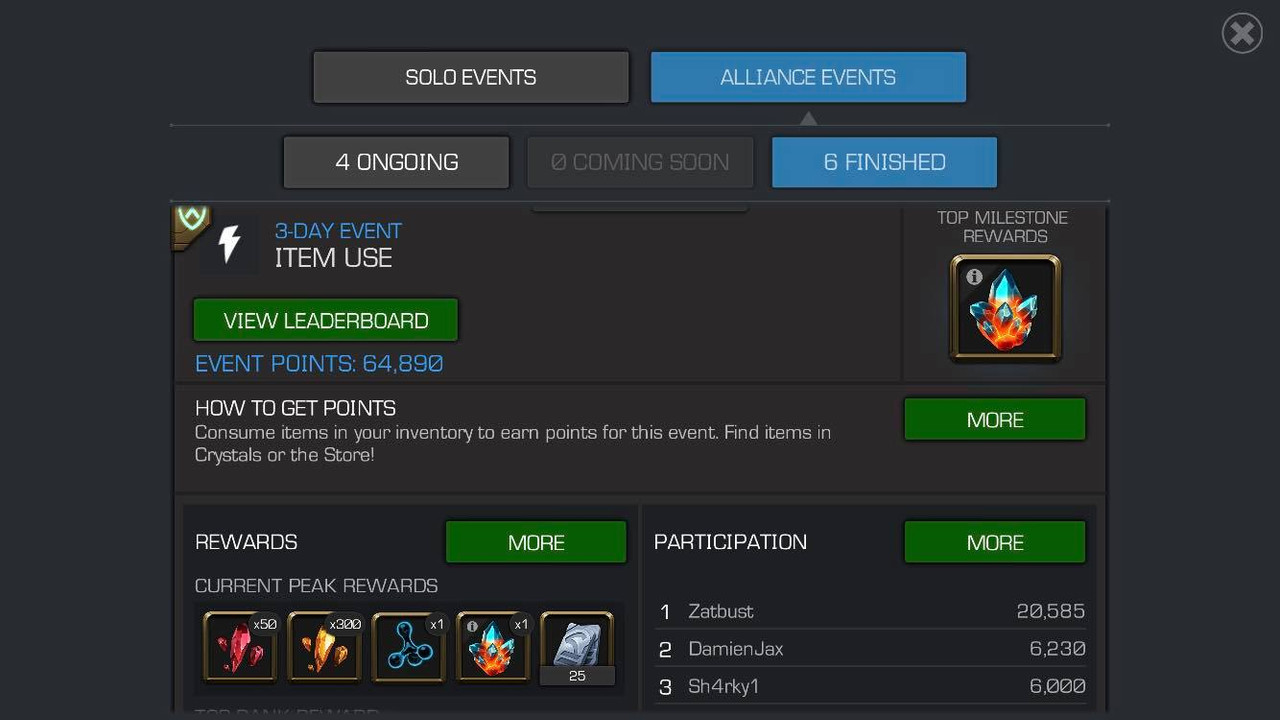The image size is (1280, 720).
Task: Select the Alliance Events tab
Action: (808, 77)
